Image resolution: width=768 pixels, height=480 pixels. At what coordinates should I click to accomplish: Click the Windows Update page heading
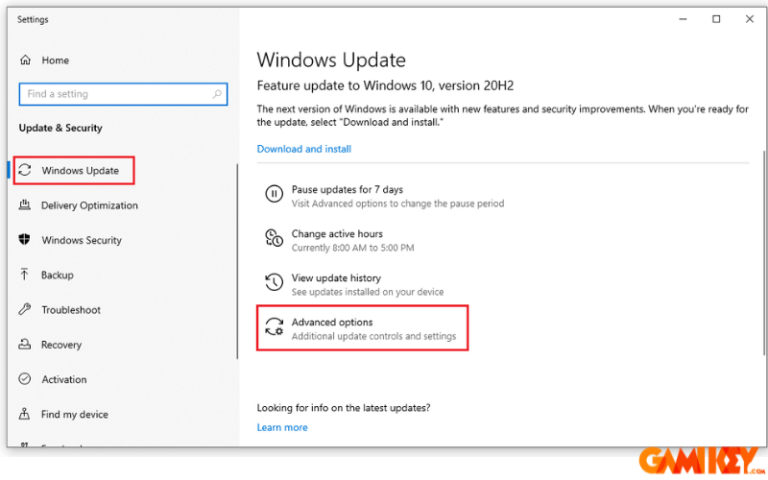click(331, 60)
